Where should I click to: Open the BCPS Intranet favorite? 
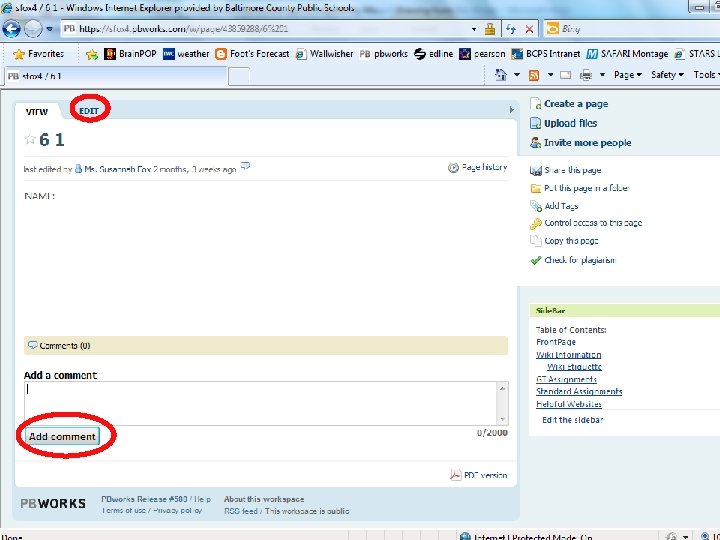pos(546,54)
